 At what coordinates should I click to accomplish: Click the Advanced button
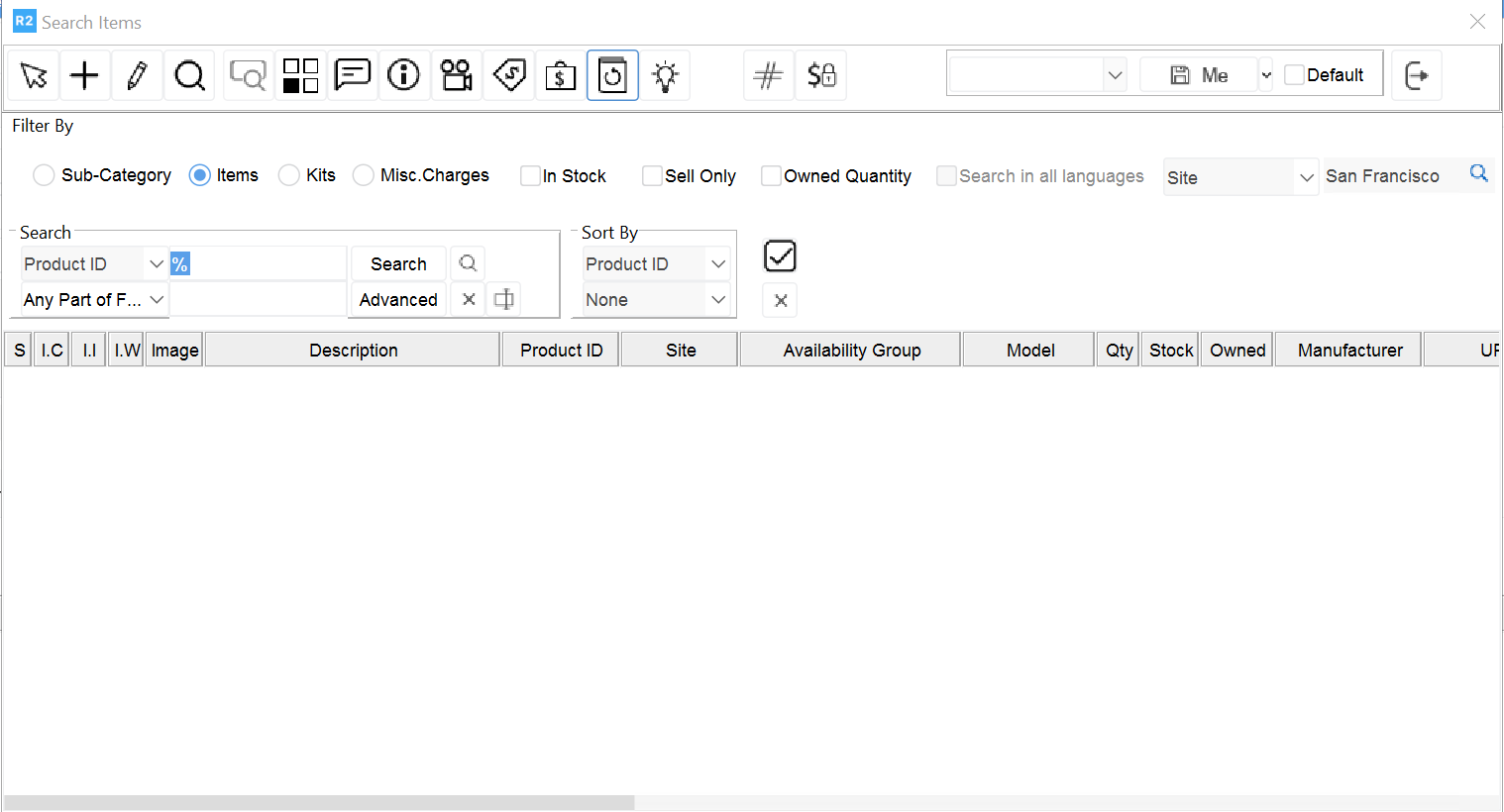(398, 300)
